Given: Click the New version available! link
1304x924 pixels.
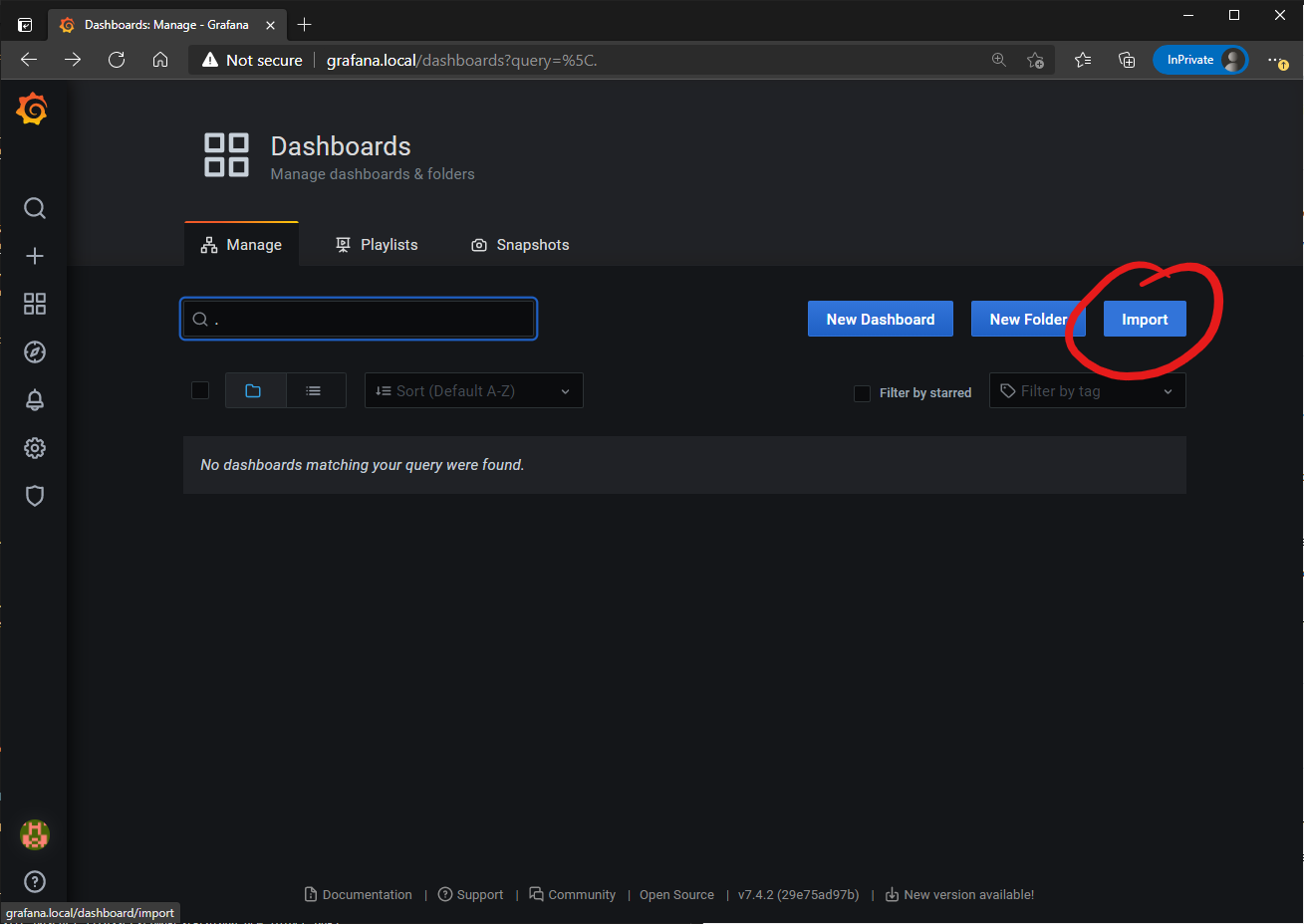Looking at the screenshot, I should [960, 894].
